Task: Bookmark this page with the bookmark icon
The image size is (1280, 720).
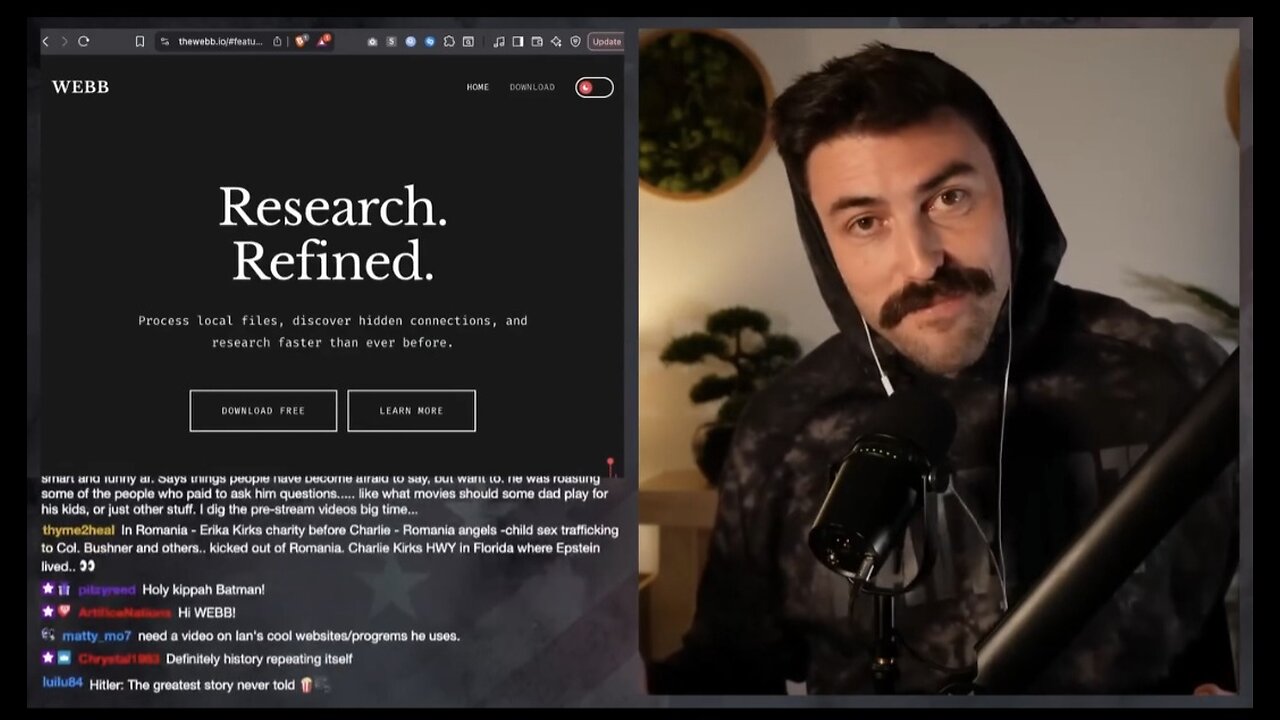Action: tap(140, 41)
